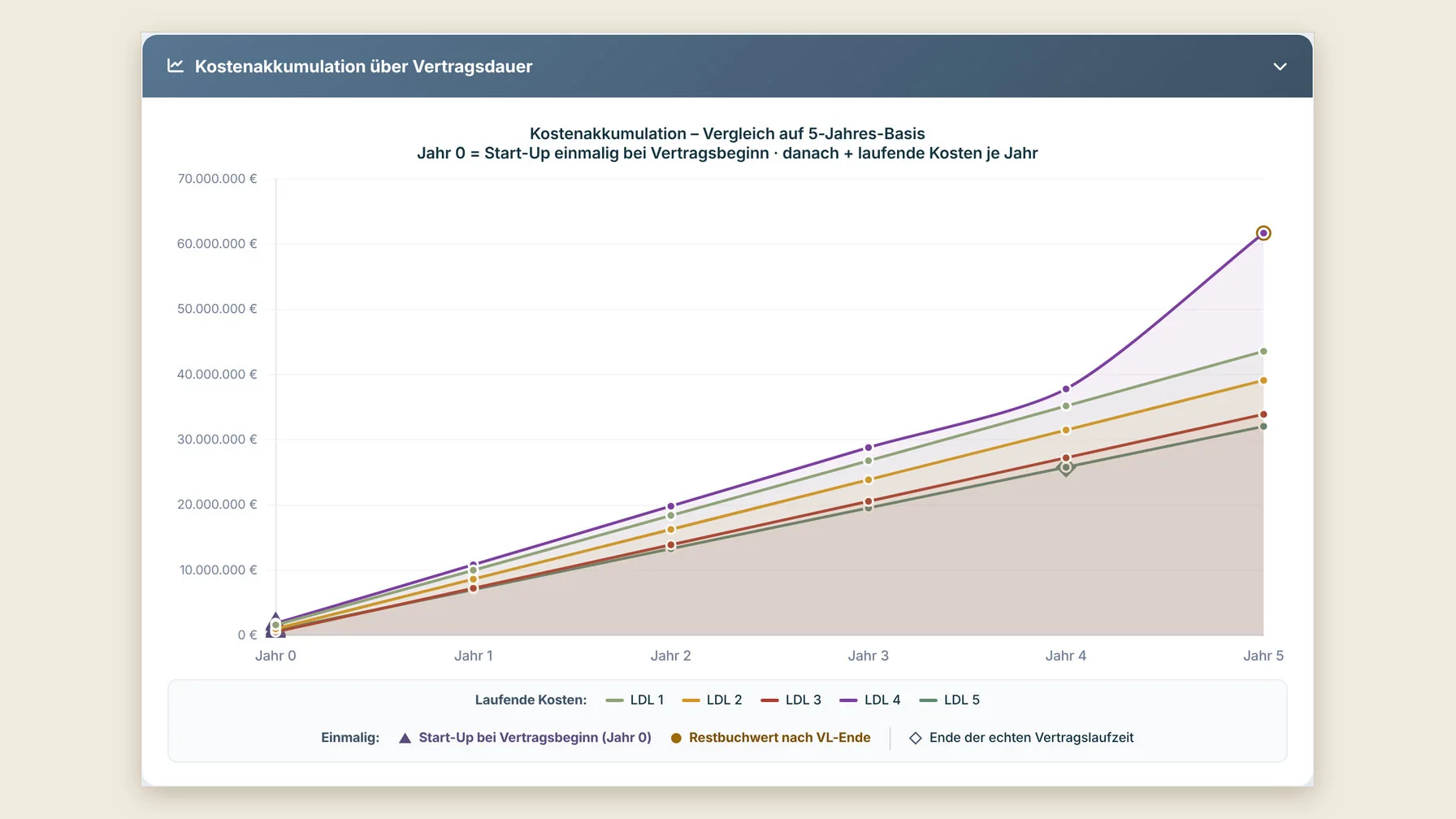Click the 30.000.000 € axis label
Screen dimensions: 1456x819
coord(217,440)
